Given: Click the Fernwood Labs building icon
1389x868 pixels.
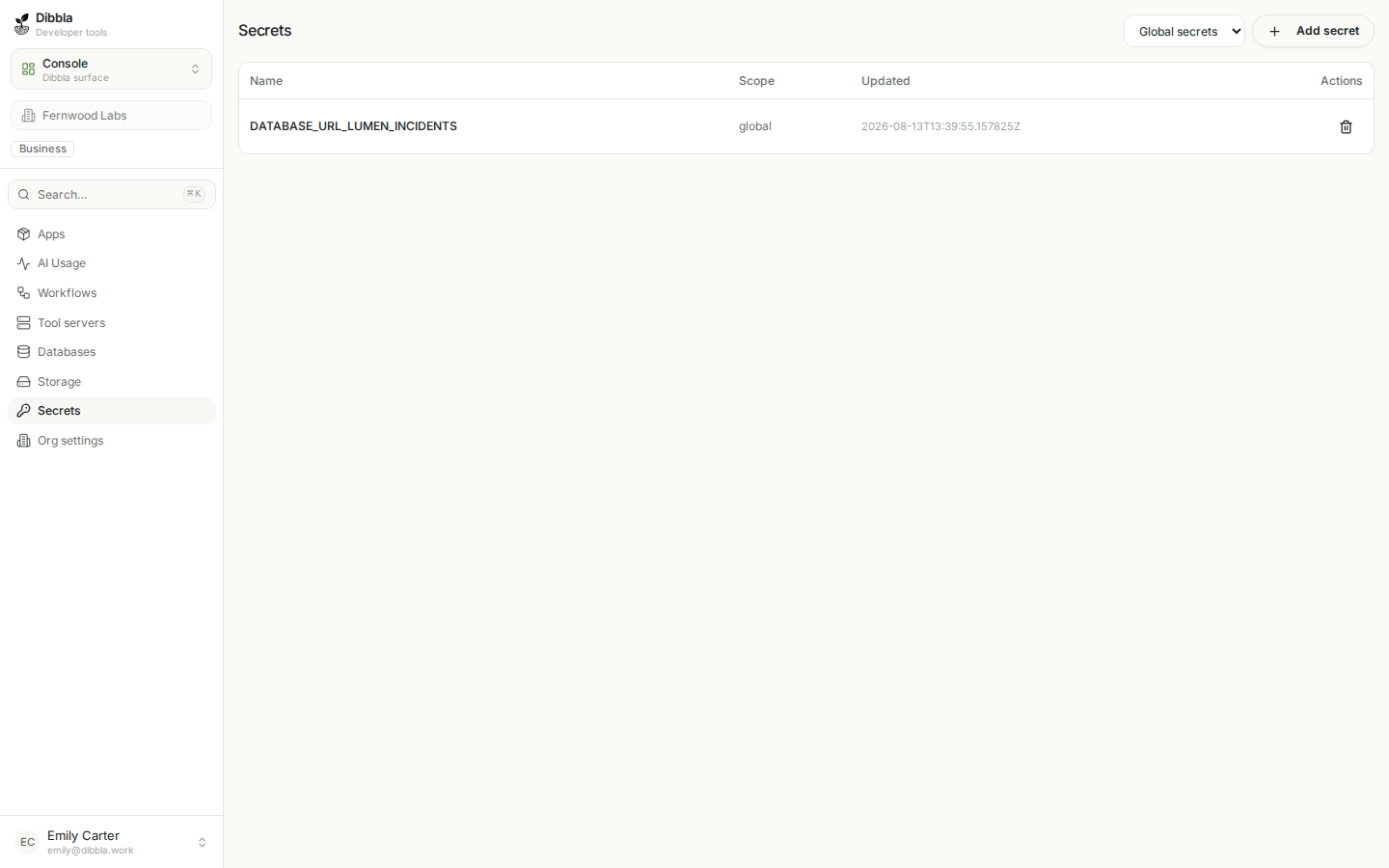Looking at the screenshot, I should (29, 116).
